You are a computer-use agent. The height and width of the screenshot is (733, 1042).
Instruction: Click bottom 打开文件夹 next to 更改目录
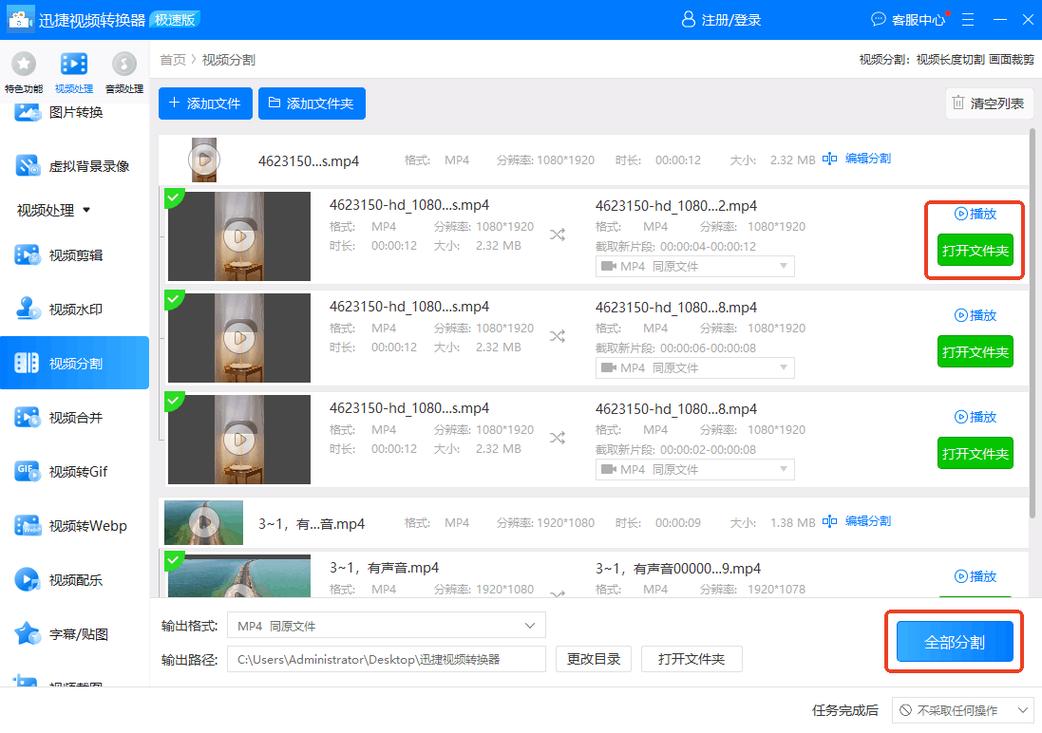[x=691, y=659]
